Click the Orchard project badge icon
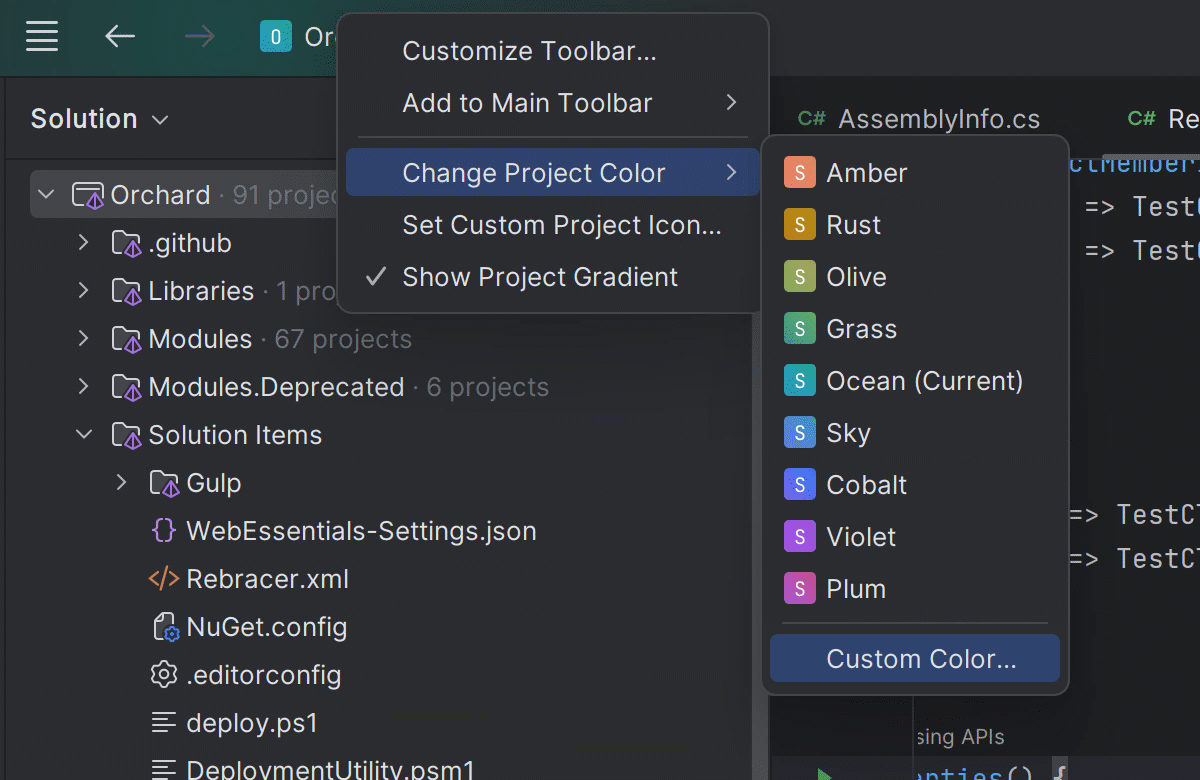The image size is (1200, 780). pyautogui.click(x=275, y=37)
